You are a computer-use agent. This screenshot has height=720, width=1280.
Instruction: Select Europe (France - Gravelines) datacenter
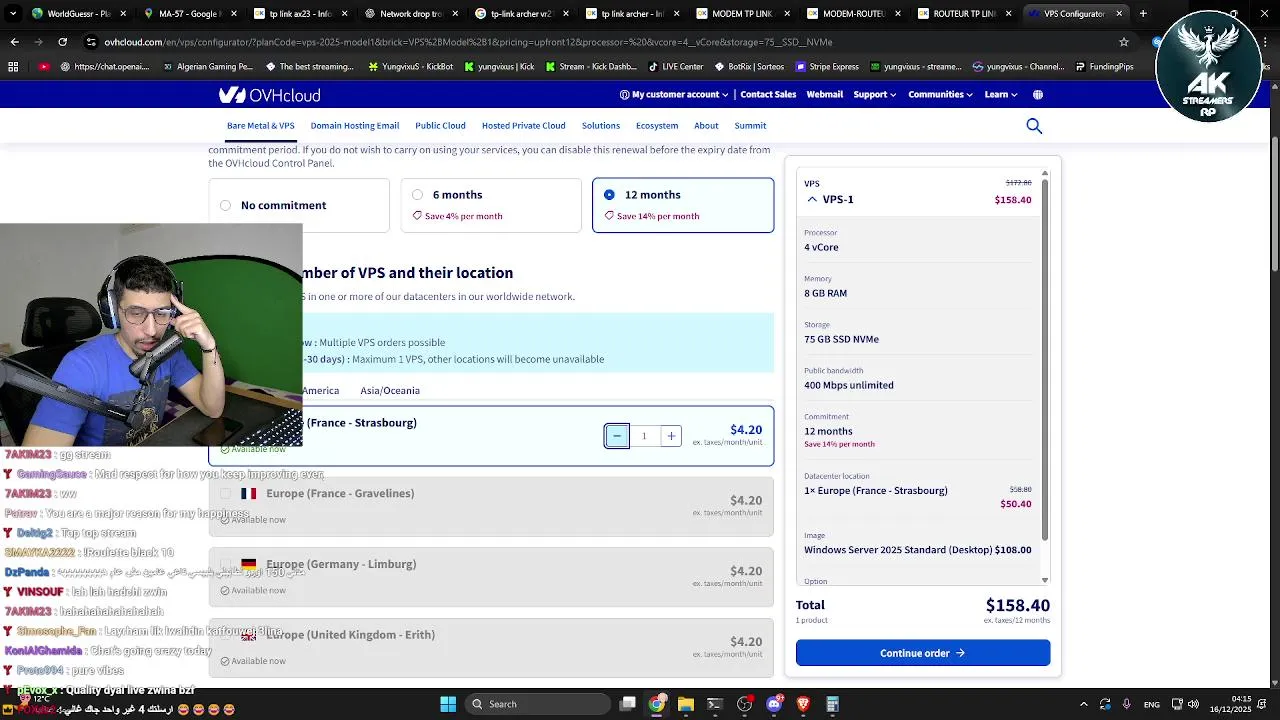[491, 506]
